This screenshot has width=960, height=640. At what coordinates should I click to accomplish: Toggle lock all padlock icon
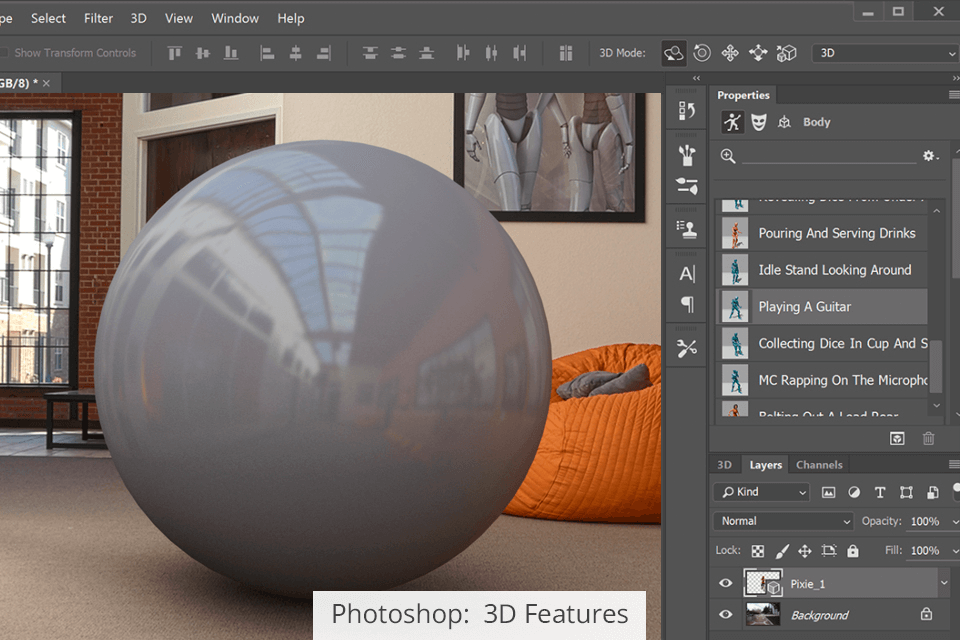pyautogui.click(x=853, y=551)
